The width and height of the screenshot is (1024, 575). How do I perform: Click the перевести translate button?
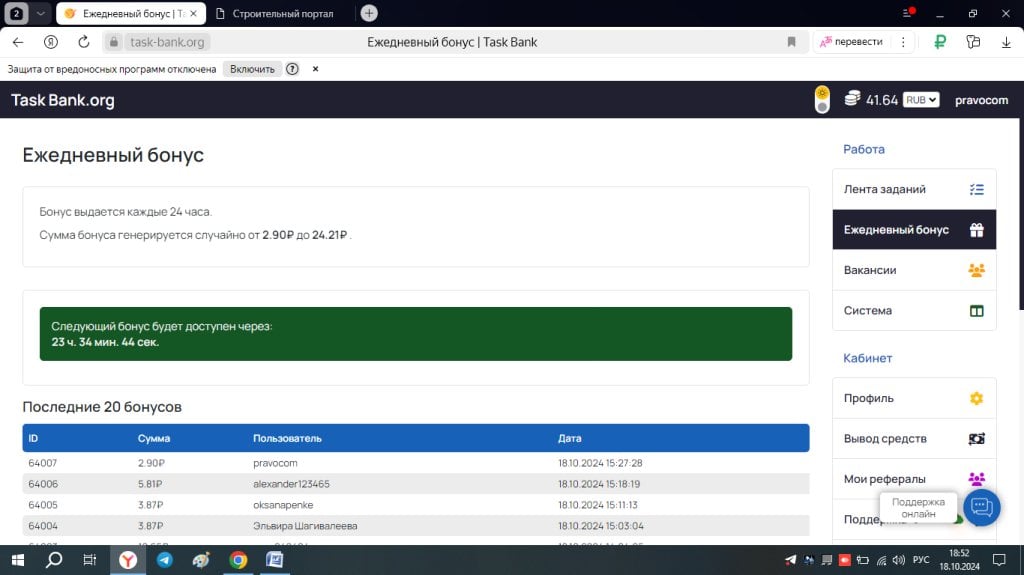click(852, 42)
